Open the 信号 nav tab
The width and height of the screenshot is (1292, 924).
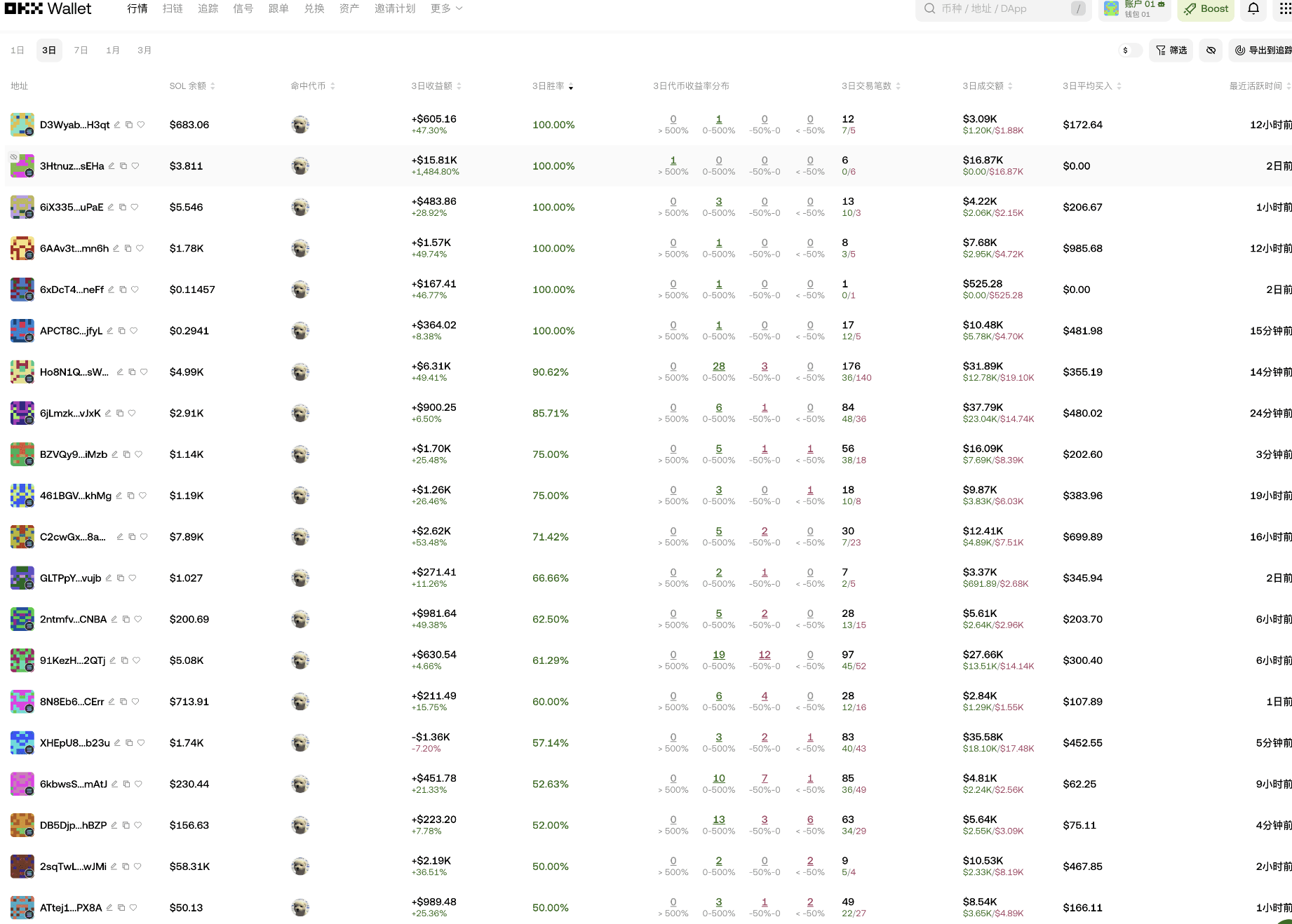243,8
